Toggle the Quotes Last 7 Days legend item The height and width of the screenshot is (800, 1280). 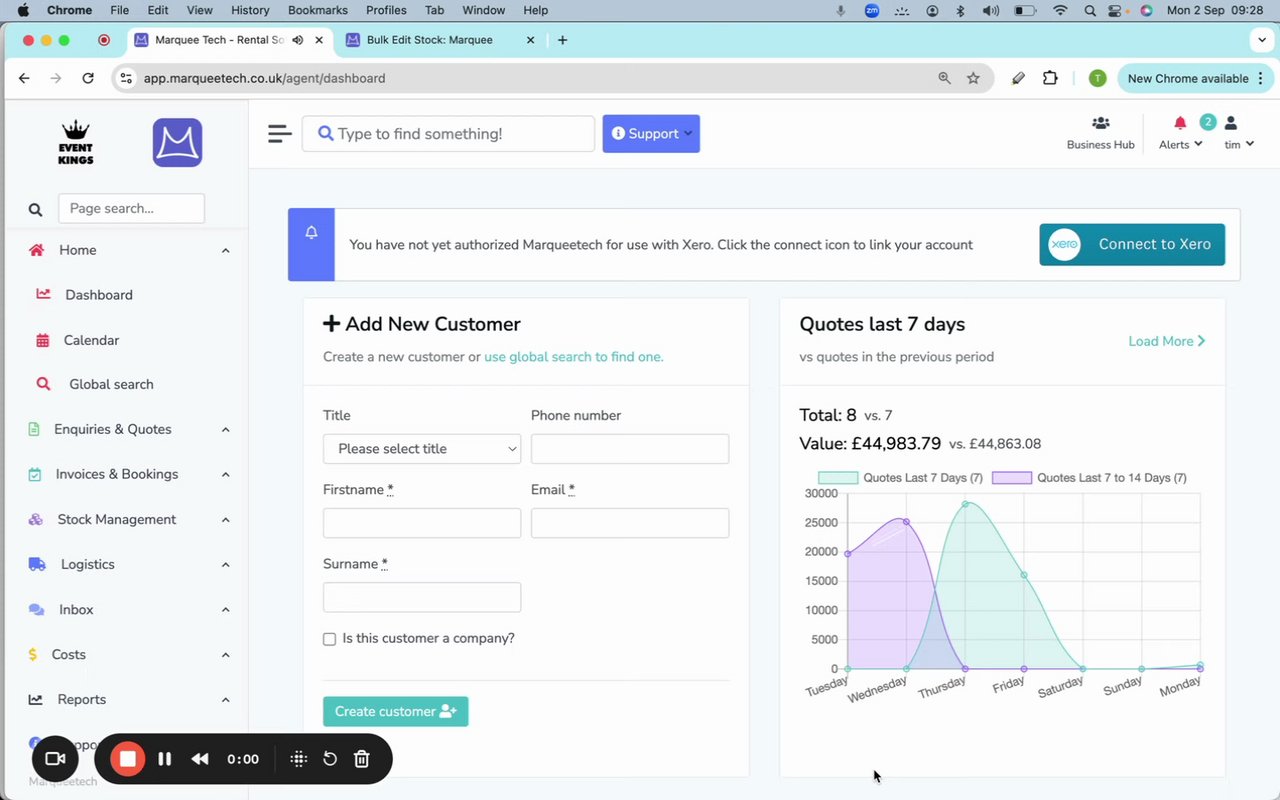[900, 478]
